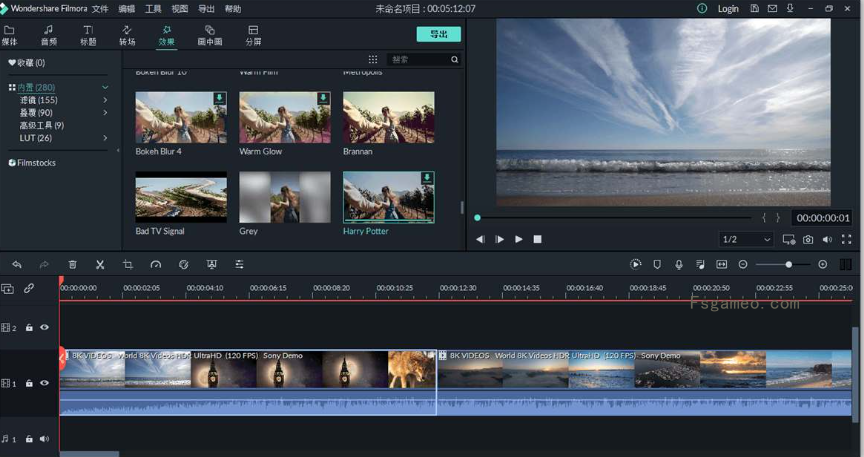This screenshot has height=457, width=864.
Task: Open the 工具 menu
Action: (153, 9)
